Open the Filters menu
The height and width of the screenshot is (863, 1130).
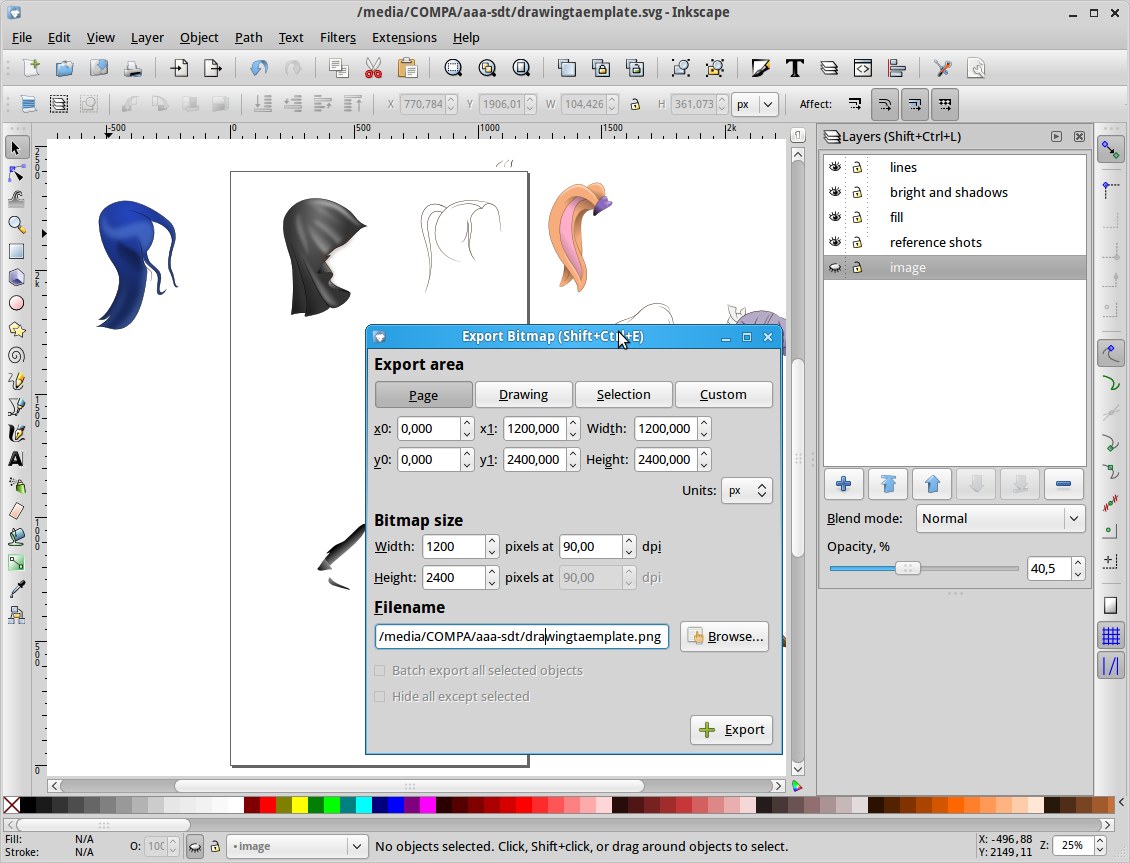tap(337, 37)
